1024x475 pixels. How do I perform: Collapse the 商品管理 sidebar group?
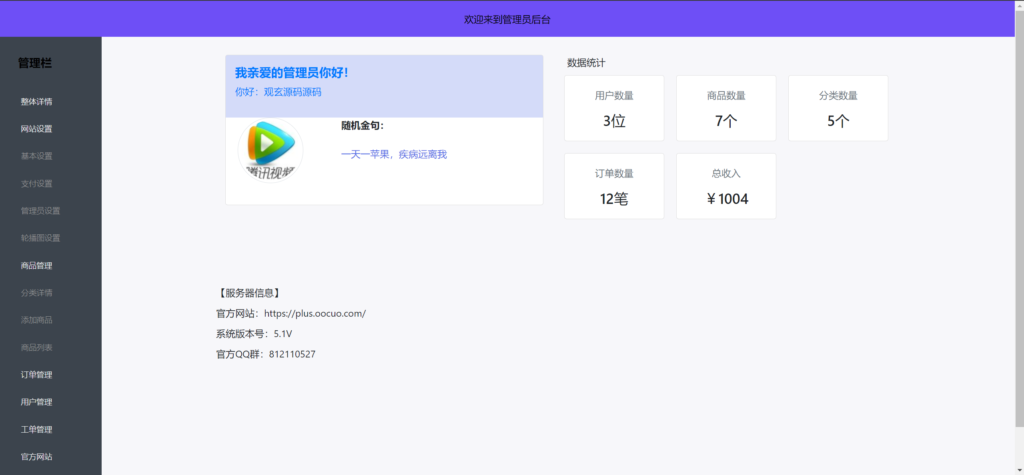(x=37, y=266)
